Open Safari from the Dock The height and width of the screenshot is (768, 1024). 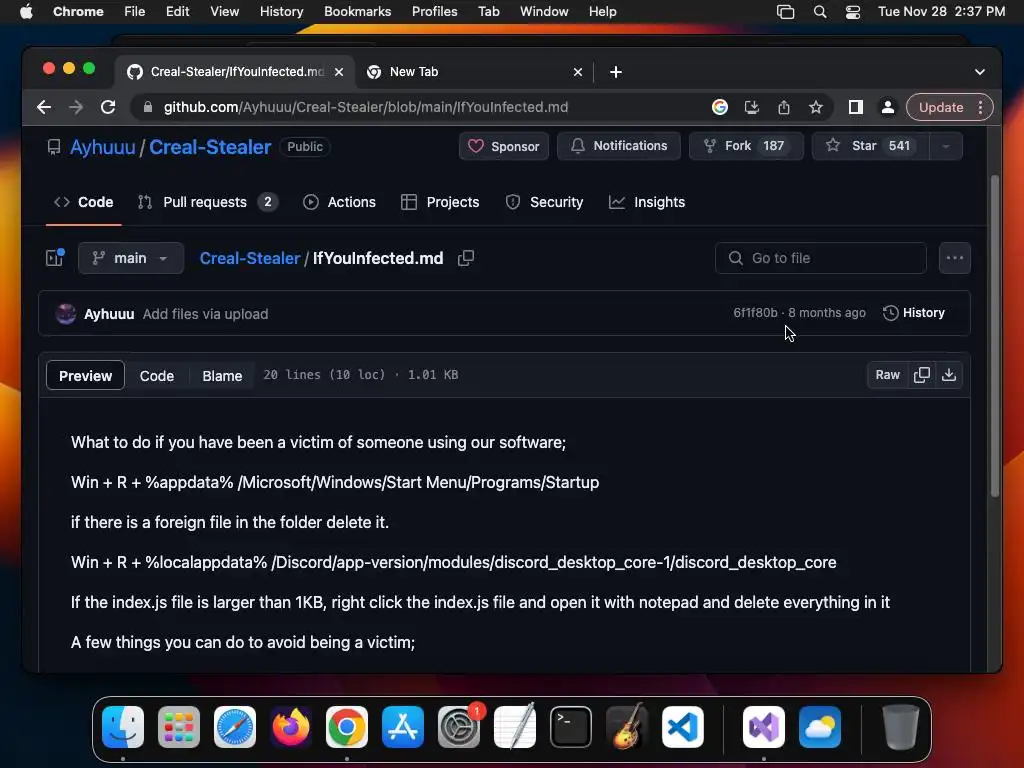[234, 727]
